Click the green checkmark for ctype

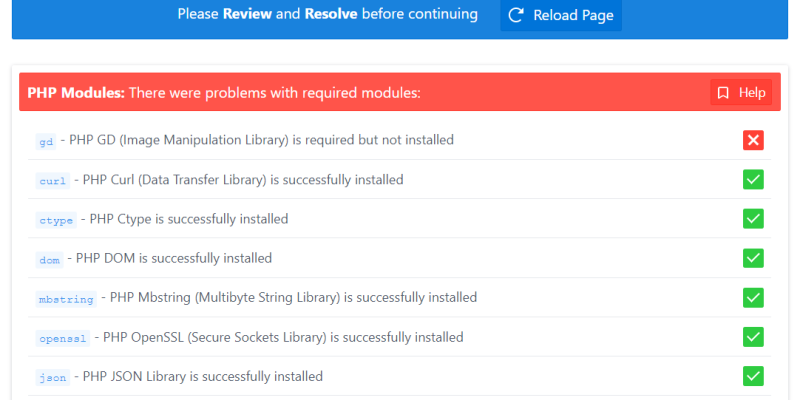(753, 219)
